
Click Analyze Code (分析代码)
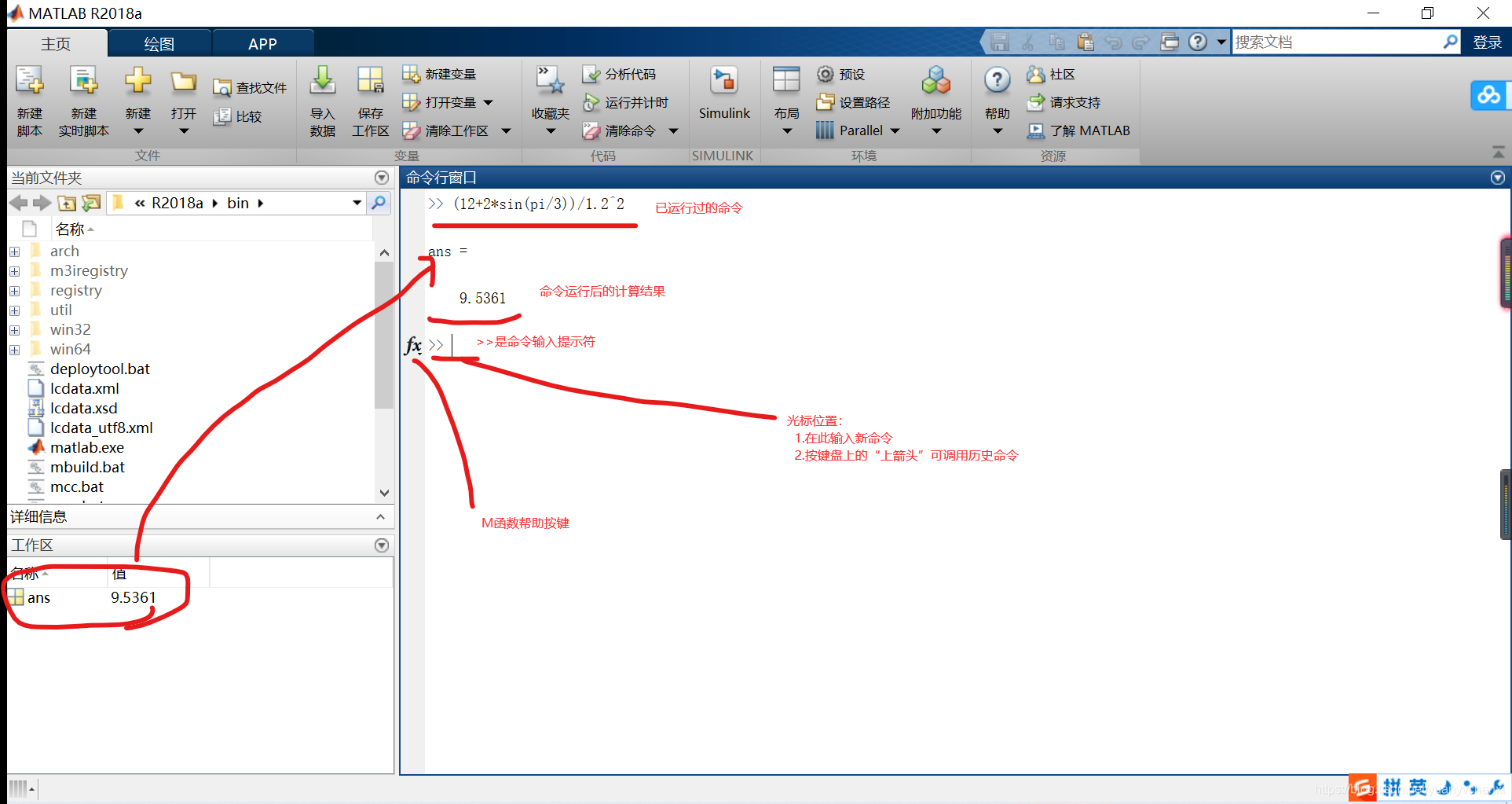click(x=619, y=74)
